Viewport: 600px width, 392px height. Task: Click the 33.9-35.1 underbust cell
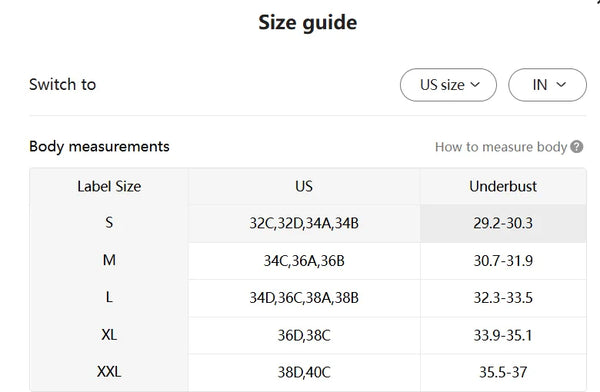click(503, 335)
